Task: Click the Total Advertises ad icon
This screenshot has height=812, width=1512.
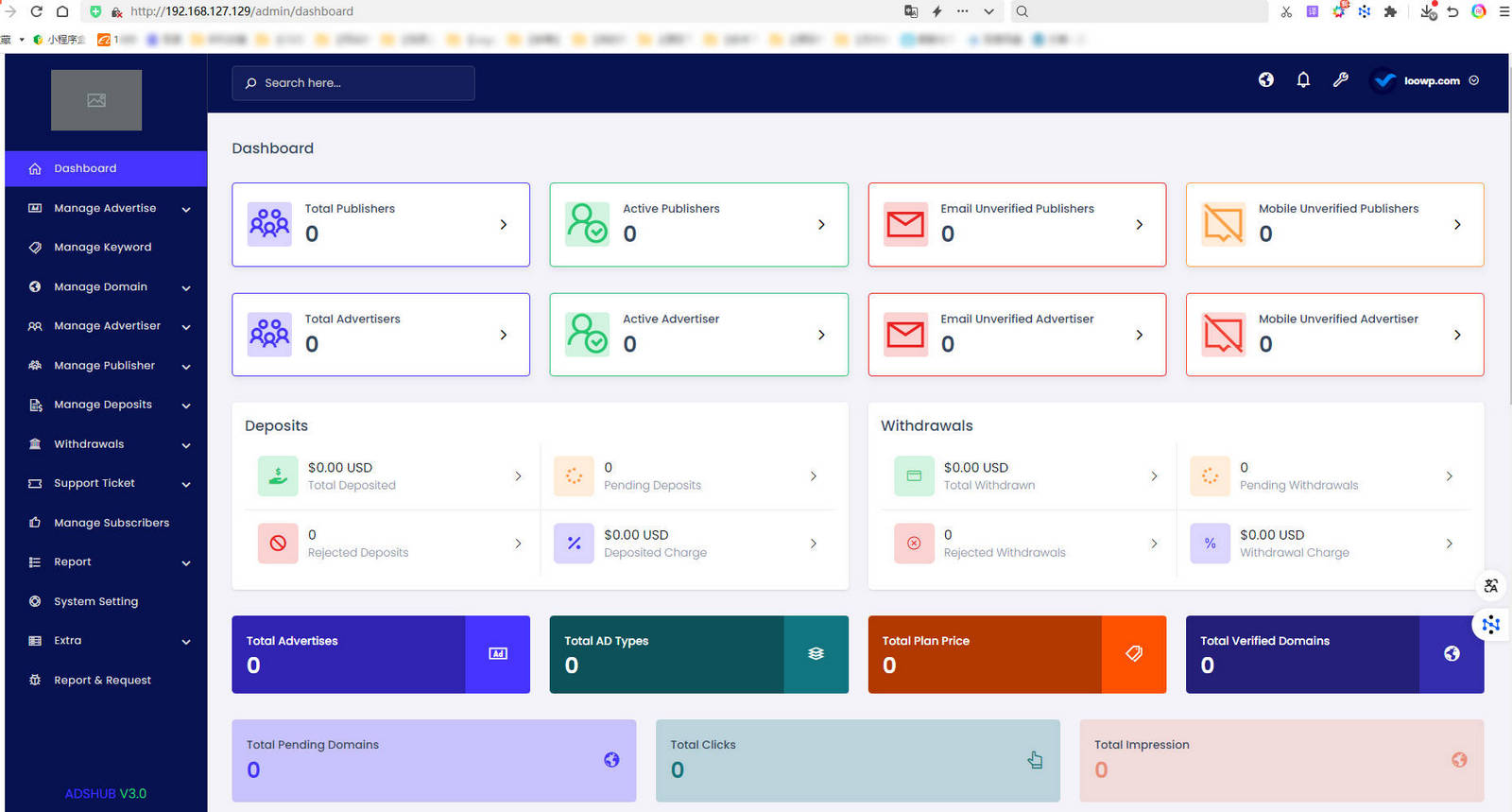Action: [498, 654]
